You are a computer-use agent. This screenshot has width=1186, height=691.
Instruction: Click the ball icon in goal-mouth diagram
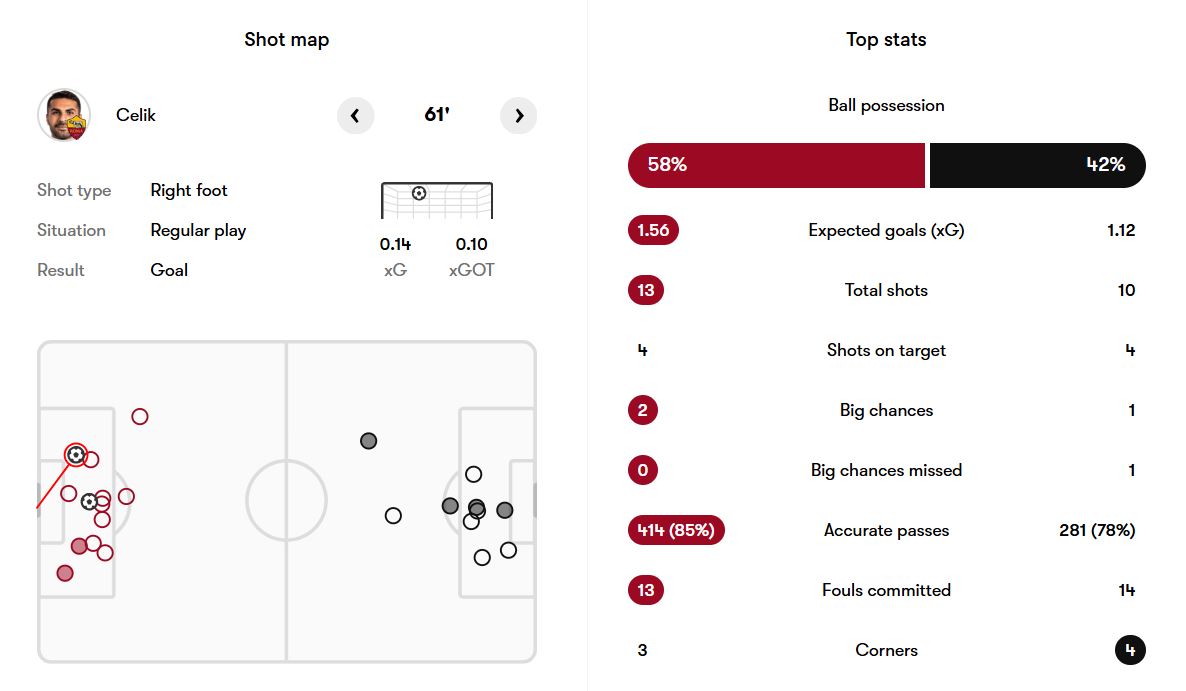419,193
